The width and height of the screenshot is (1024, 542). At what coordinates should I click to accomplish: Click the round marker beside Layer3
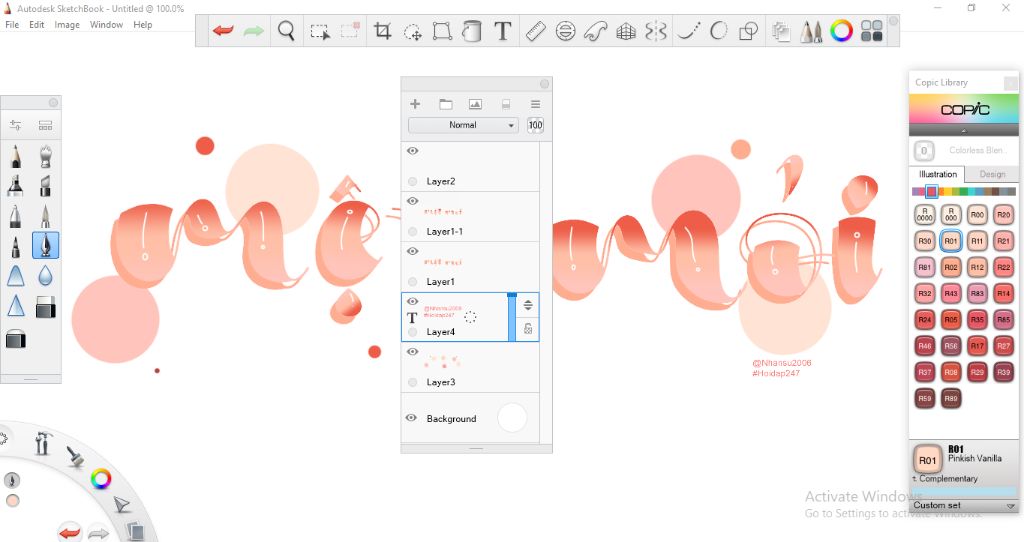pyautogui.click(x=412, y=382)
